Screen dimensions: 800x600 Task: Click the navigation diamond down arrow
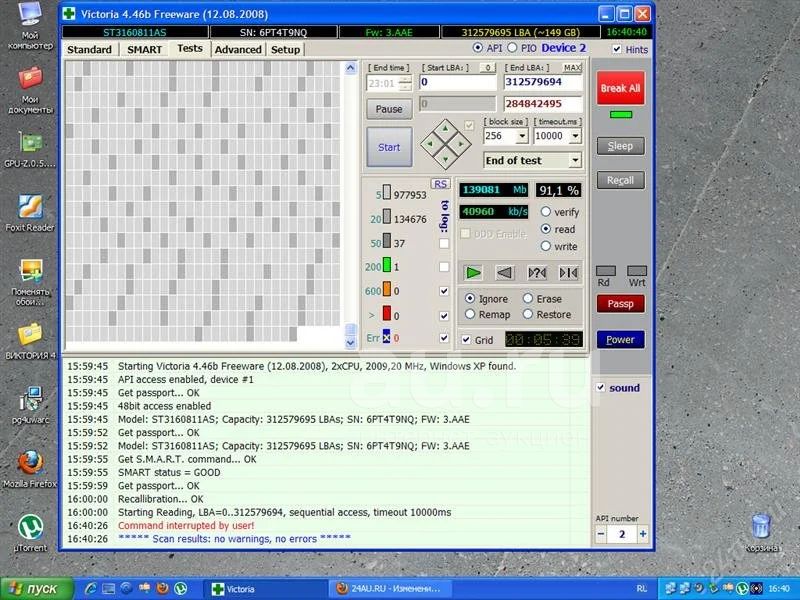pyautogui.click(x=445, y=160)
